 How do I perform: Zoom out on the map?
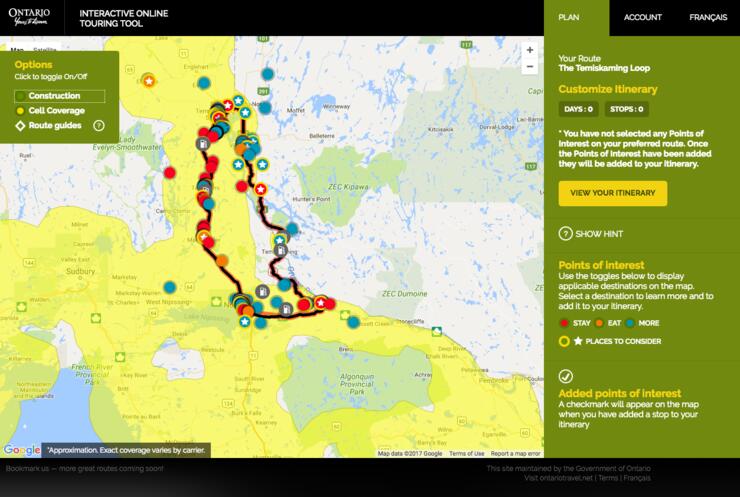tap(530, 68)
